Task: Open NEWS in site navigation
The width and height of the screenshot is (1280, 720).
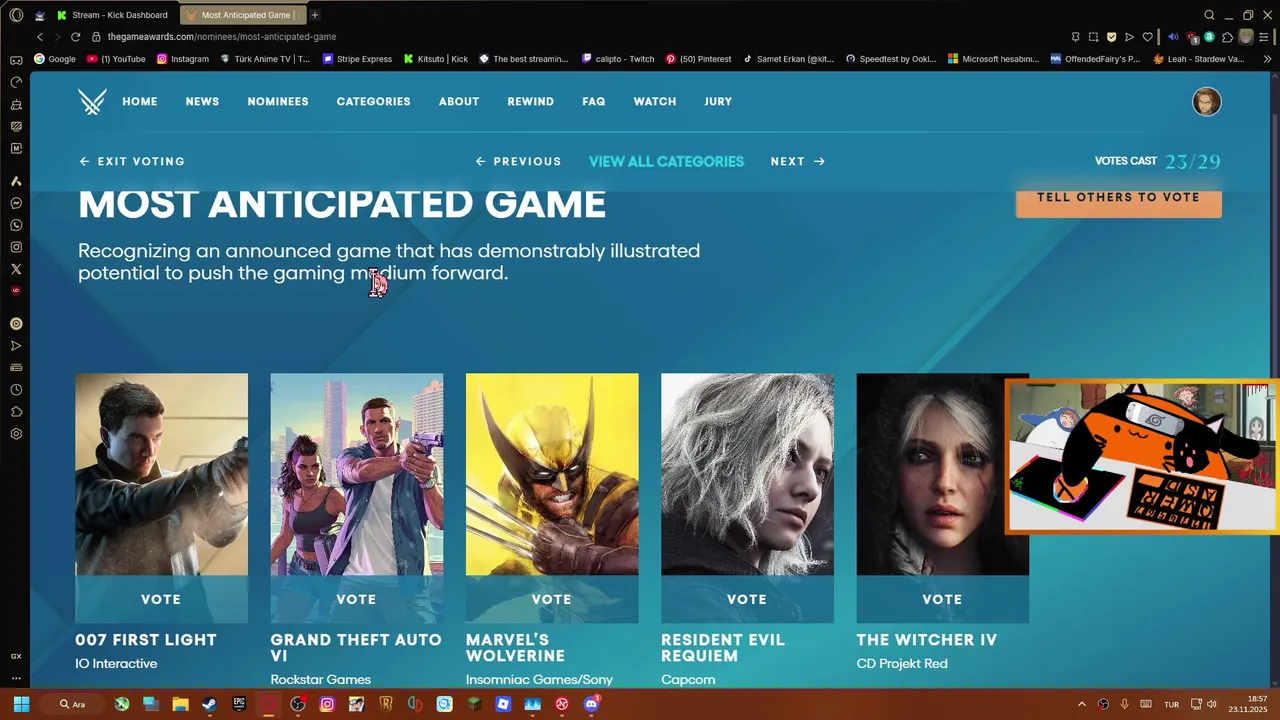Action: click(x=202, y=102)
